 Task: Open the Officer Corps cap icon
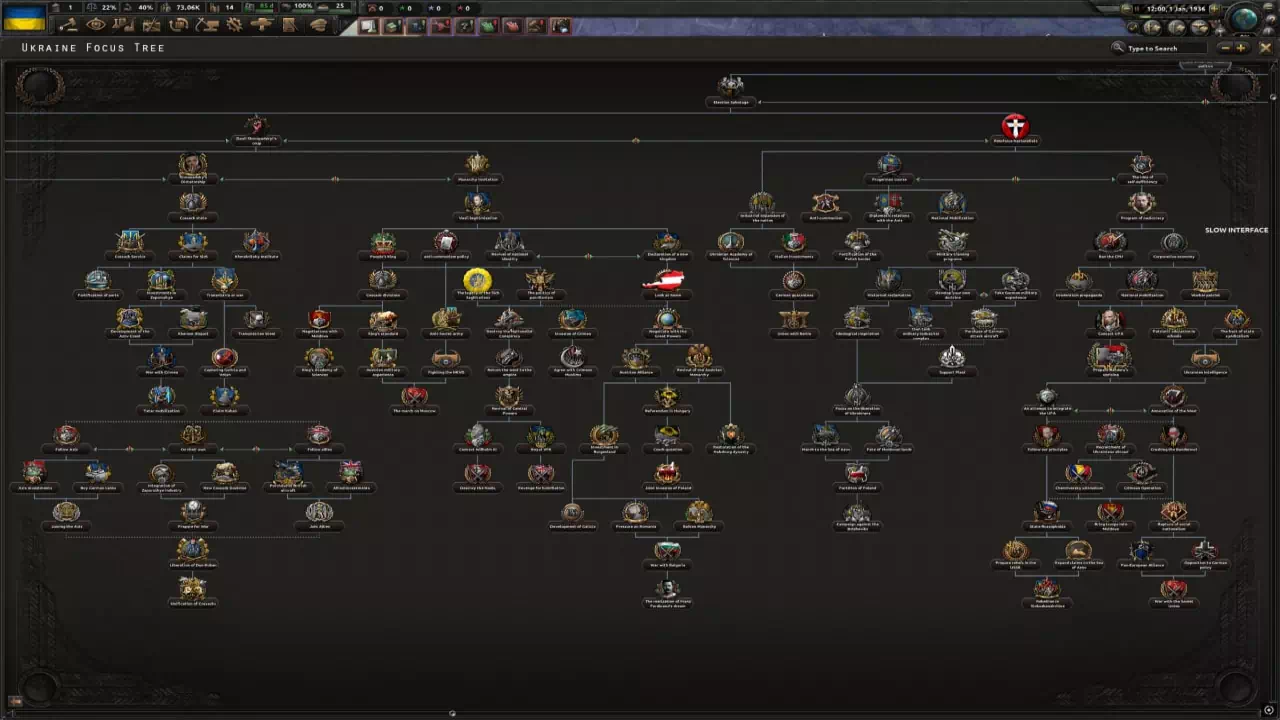pos(319,25)
